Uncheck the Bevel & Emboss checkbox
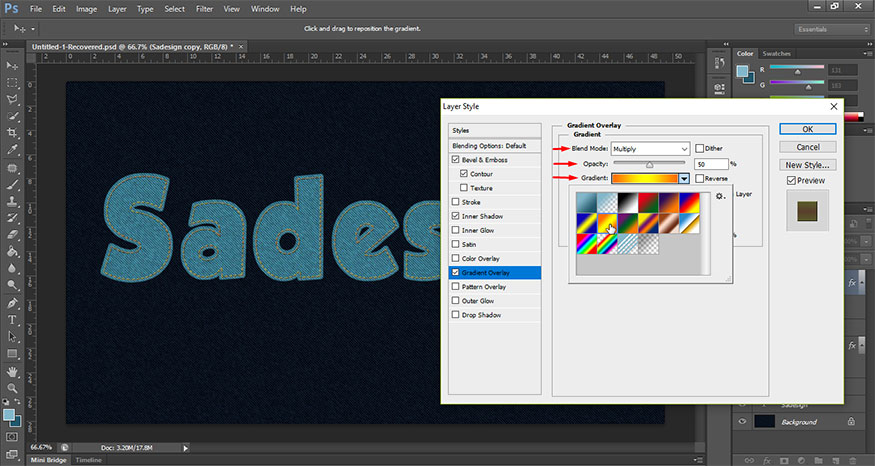Screen dimensions: 875x466 (455, 160)
